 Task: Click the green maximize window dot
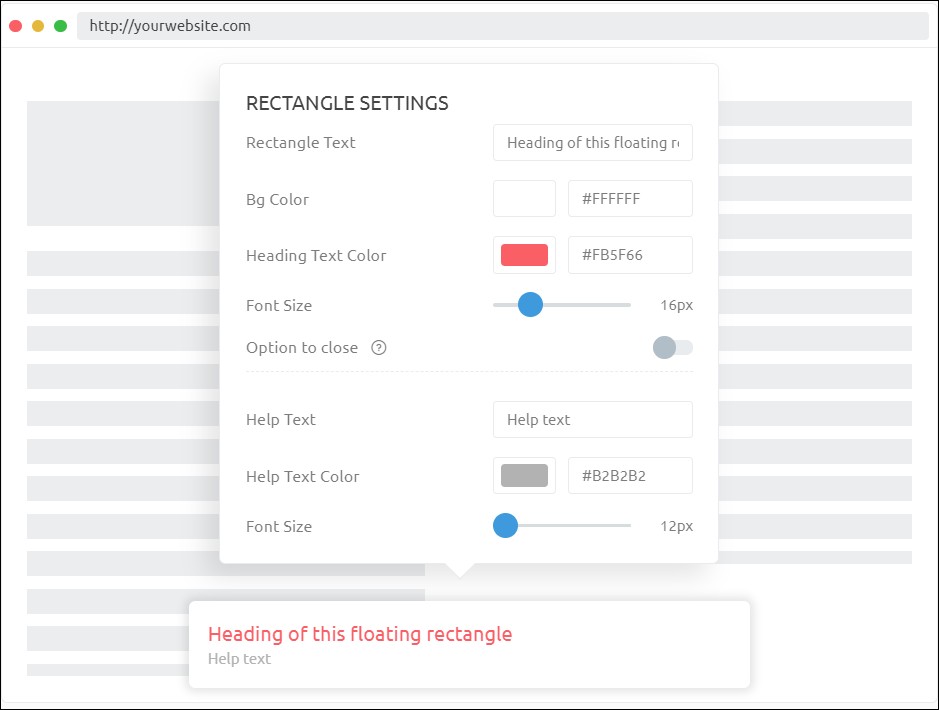click(60, 26)
